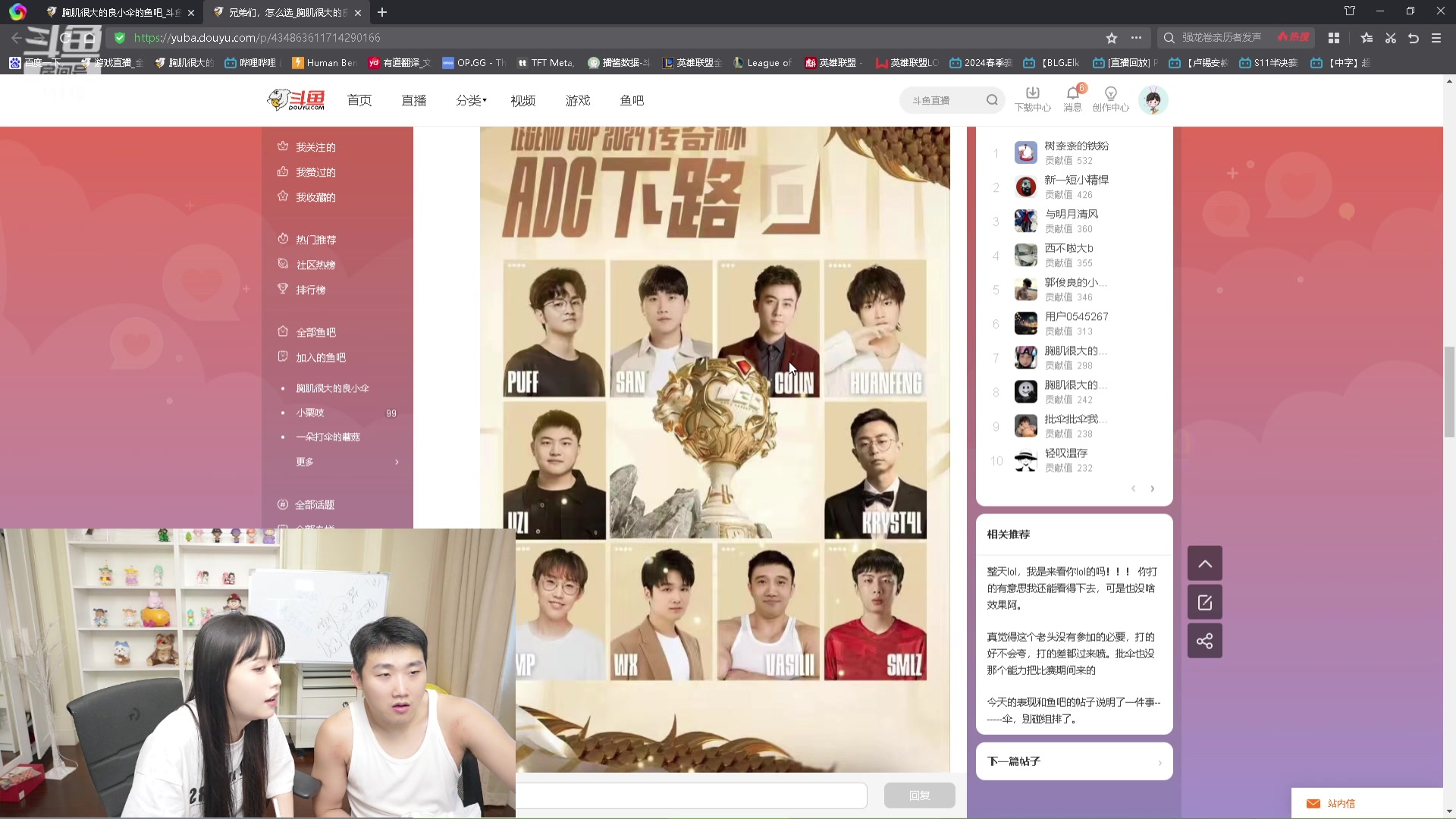Screen dimensions: 1456x819
Task: Open the OP.GG bookmark
Action: pos(473,63)
